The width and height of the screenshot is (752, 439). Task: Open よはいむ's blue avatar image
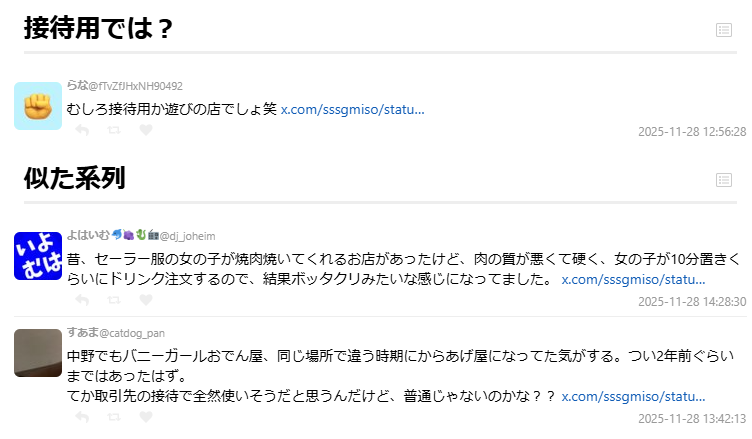coord(38,256)
